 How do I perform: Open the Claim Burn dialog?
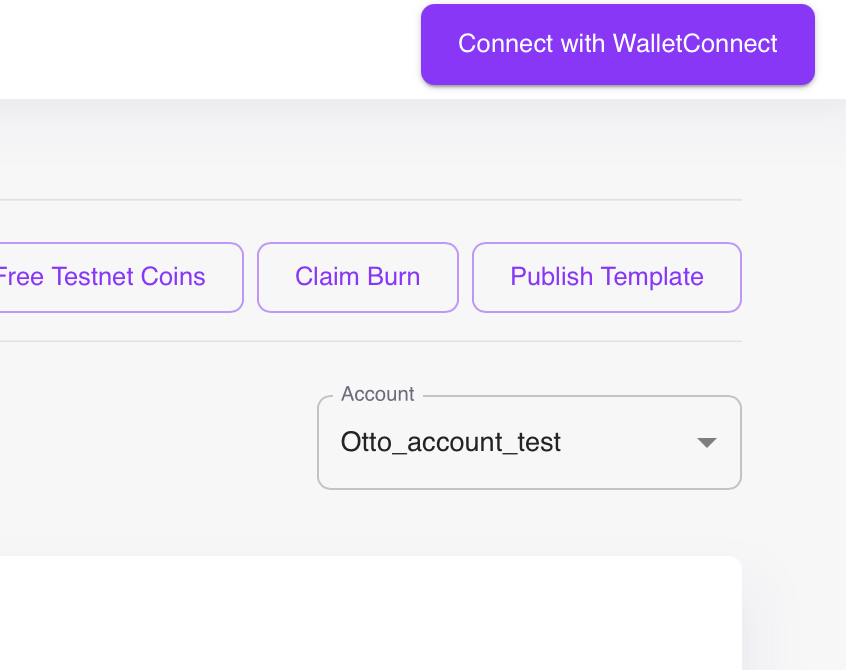pos(358,277)
